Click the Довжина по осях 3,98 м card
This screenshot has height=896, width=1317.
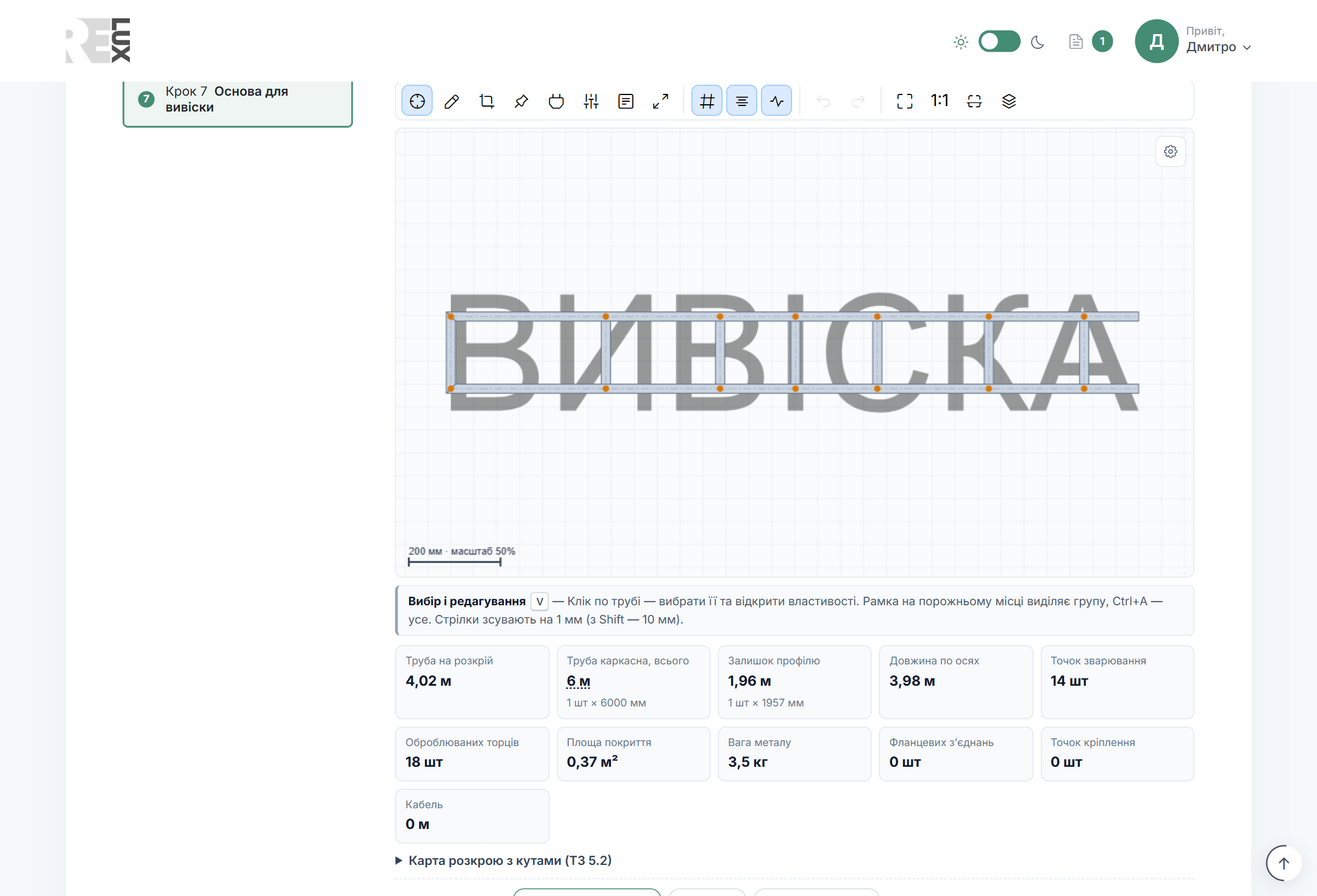(x=956, y=682)
